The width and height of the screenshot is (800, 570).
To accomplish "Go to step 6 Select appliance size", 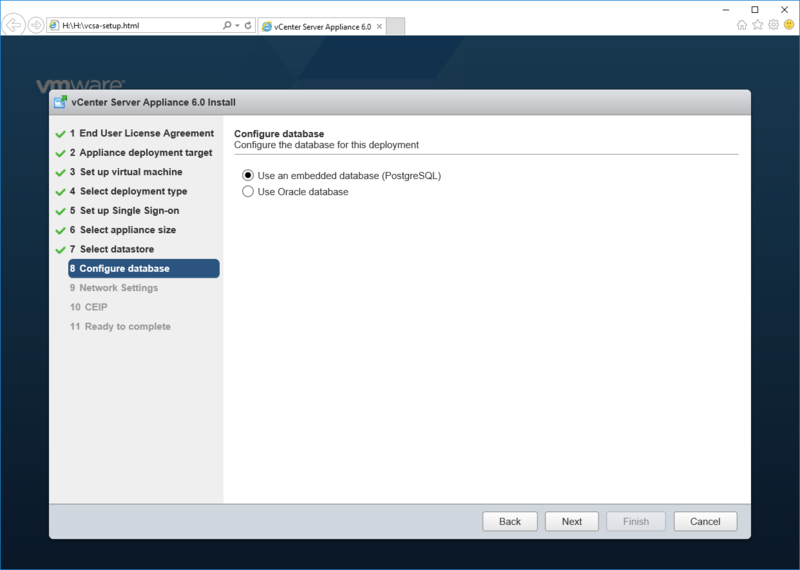I will point(123,230).
